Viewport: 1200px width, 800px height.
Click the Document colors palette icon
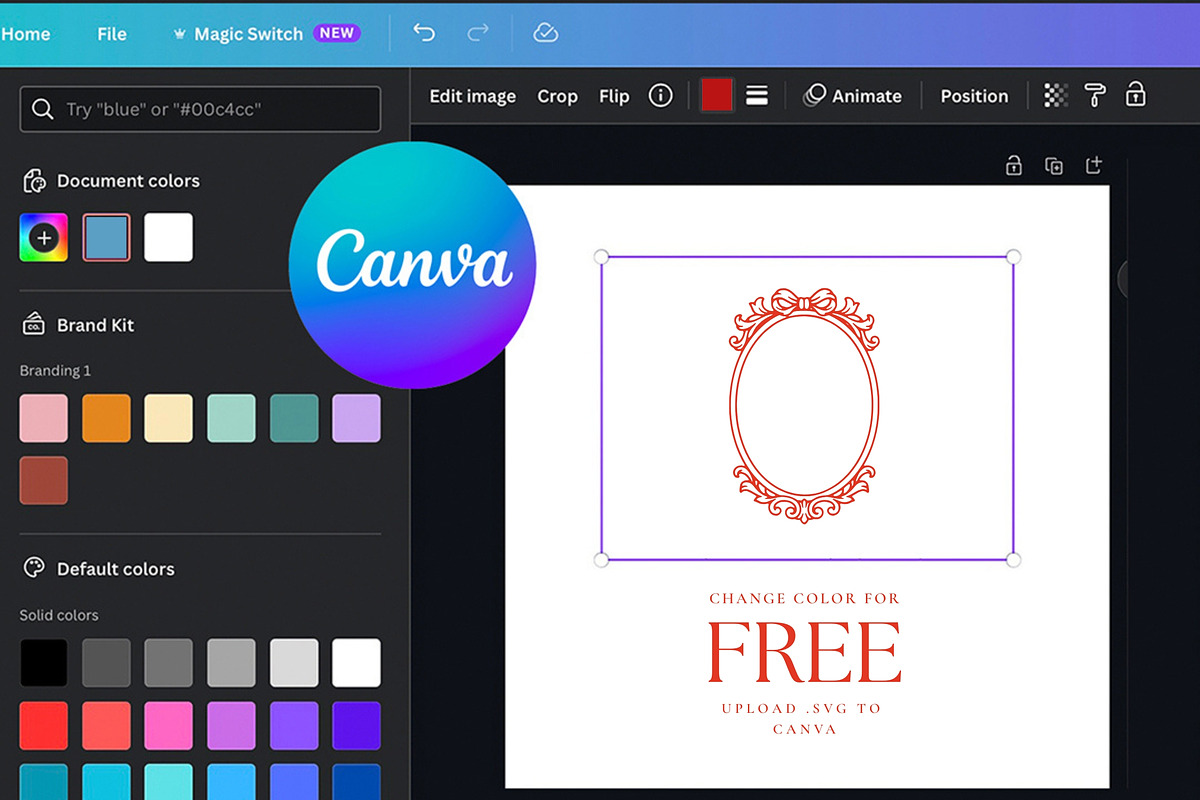click(34, 181)
